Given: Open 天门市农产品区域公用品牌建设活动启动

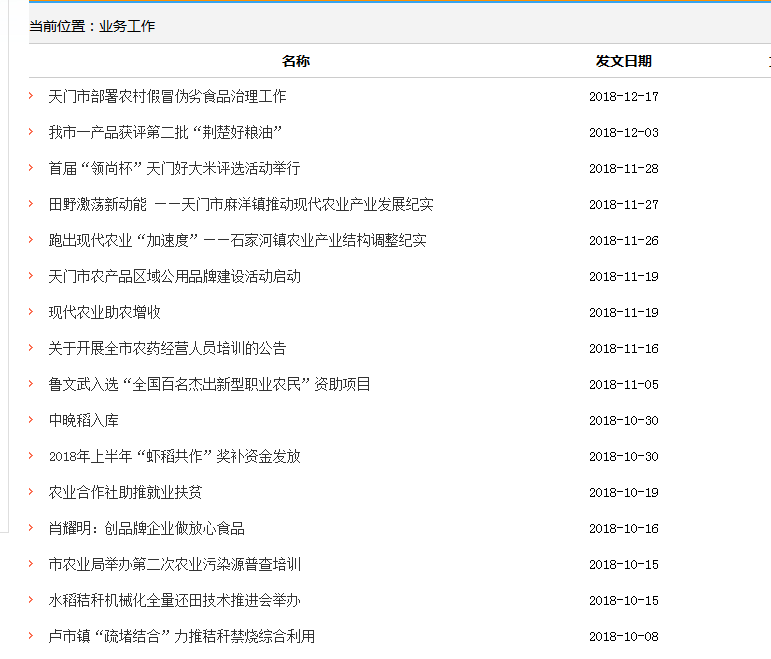Looking at the screenshot, I should click(x=174, y=276).
